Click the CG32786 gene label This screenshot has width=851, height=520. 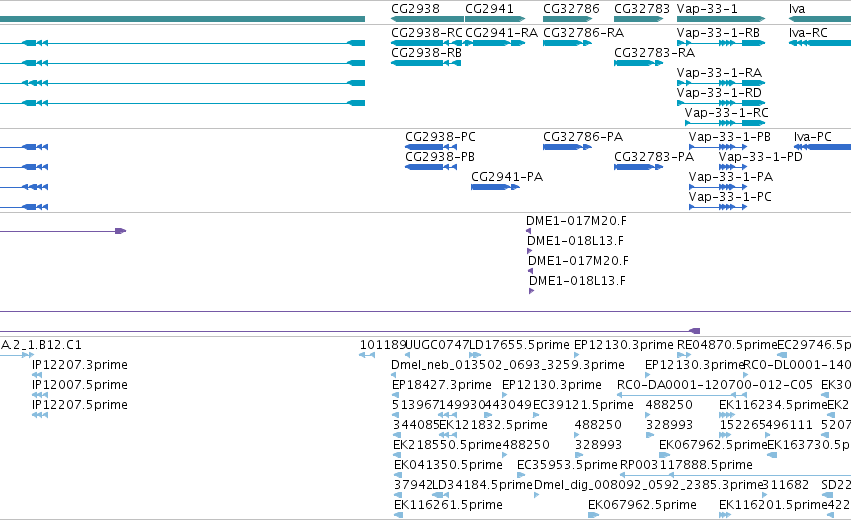coord(571,9)
